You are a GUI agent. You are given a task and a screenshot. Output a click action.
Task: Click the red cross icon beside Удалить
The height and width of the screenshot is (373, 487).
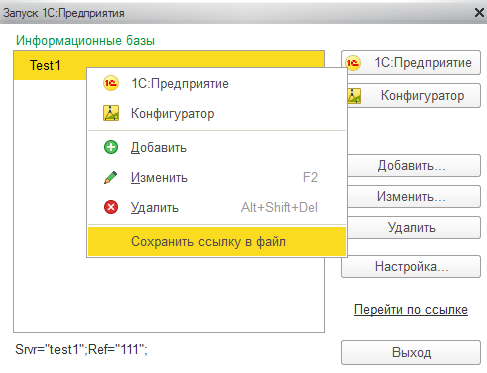click(x=111, y=207)
